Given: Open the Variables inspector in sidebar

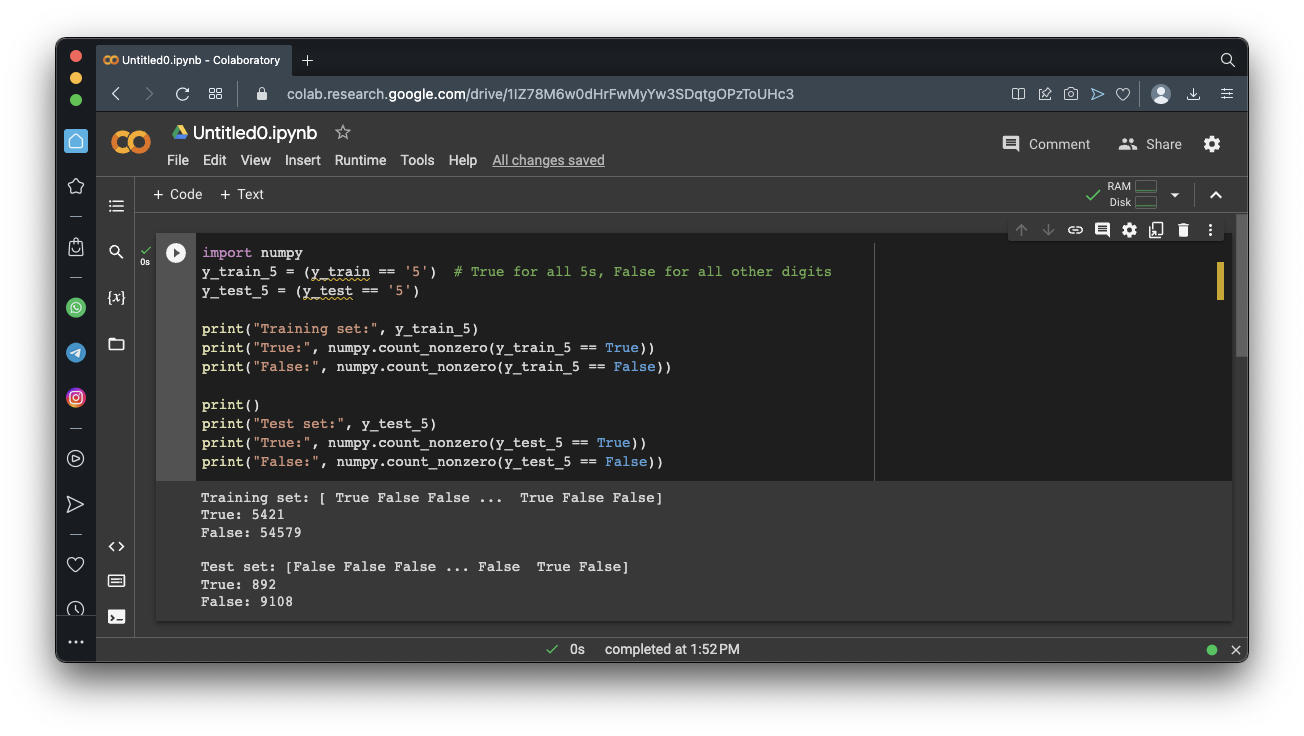Looking at the screenshot, I should coord(116,298).
